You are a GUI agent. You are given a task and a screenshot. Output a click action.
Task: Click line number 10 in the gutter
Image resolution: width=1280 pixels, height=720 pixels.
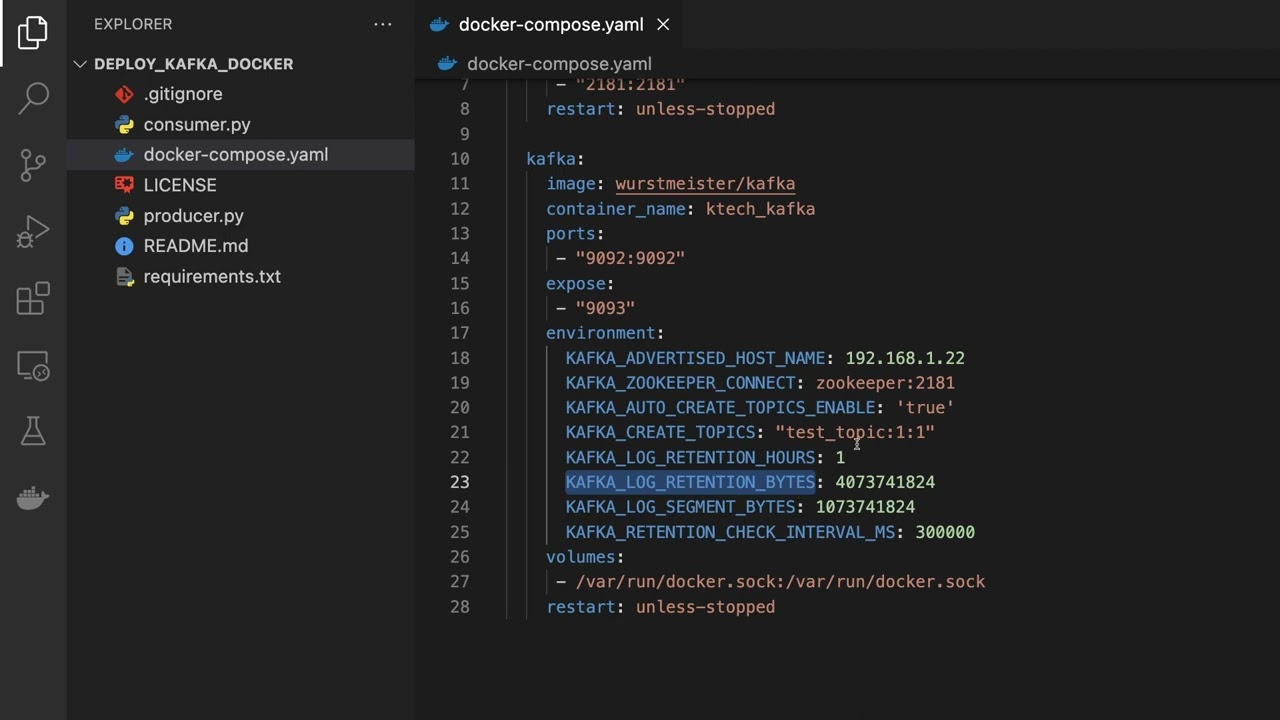tap(459, 159)
